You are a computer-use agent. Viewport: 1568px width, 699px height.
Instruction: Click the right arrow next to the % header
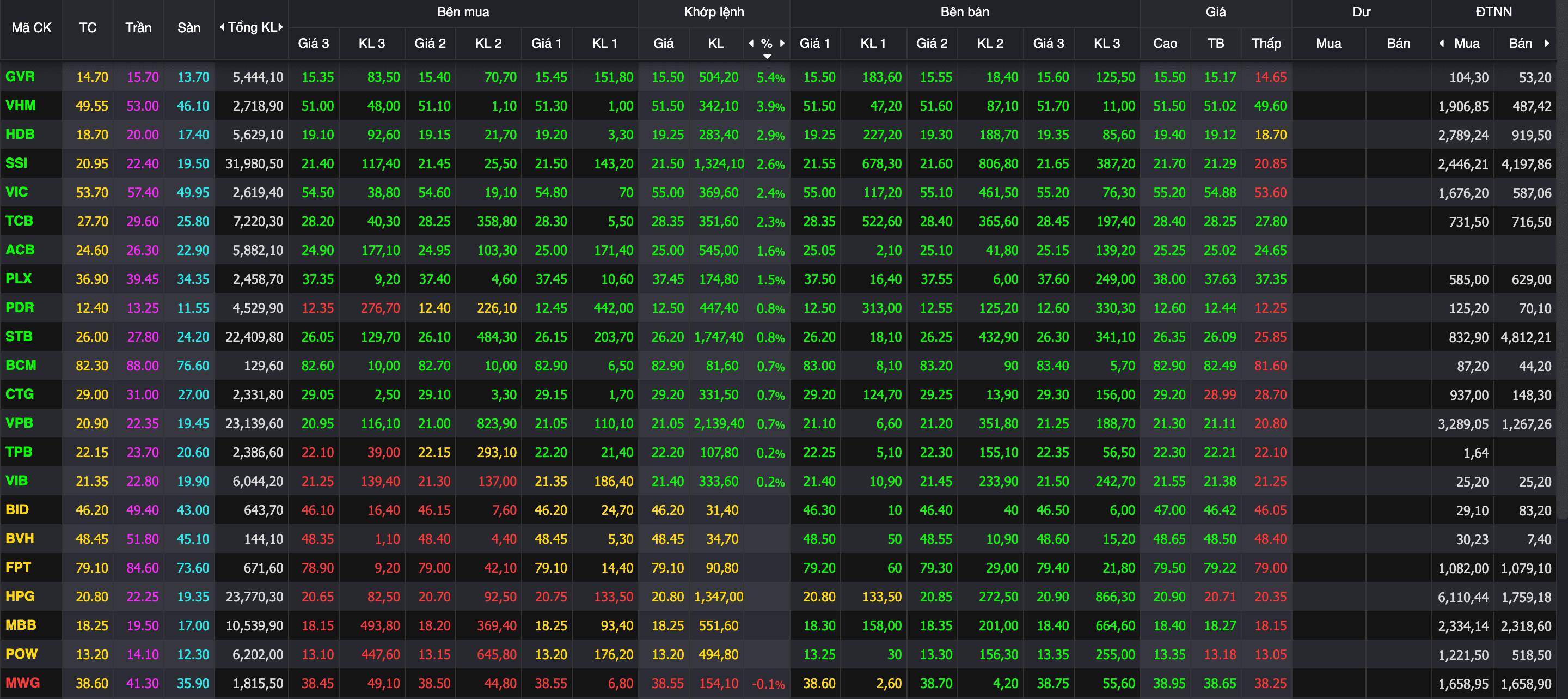pos(782,43)
